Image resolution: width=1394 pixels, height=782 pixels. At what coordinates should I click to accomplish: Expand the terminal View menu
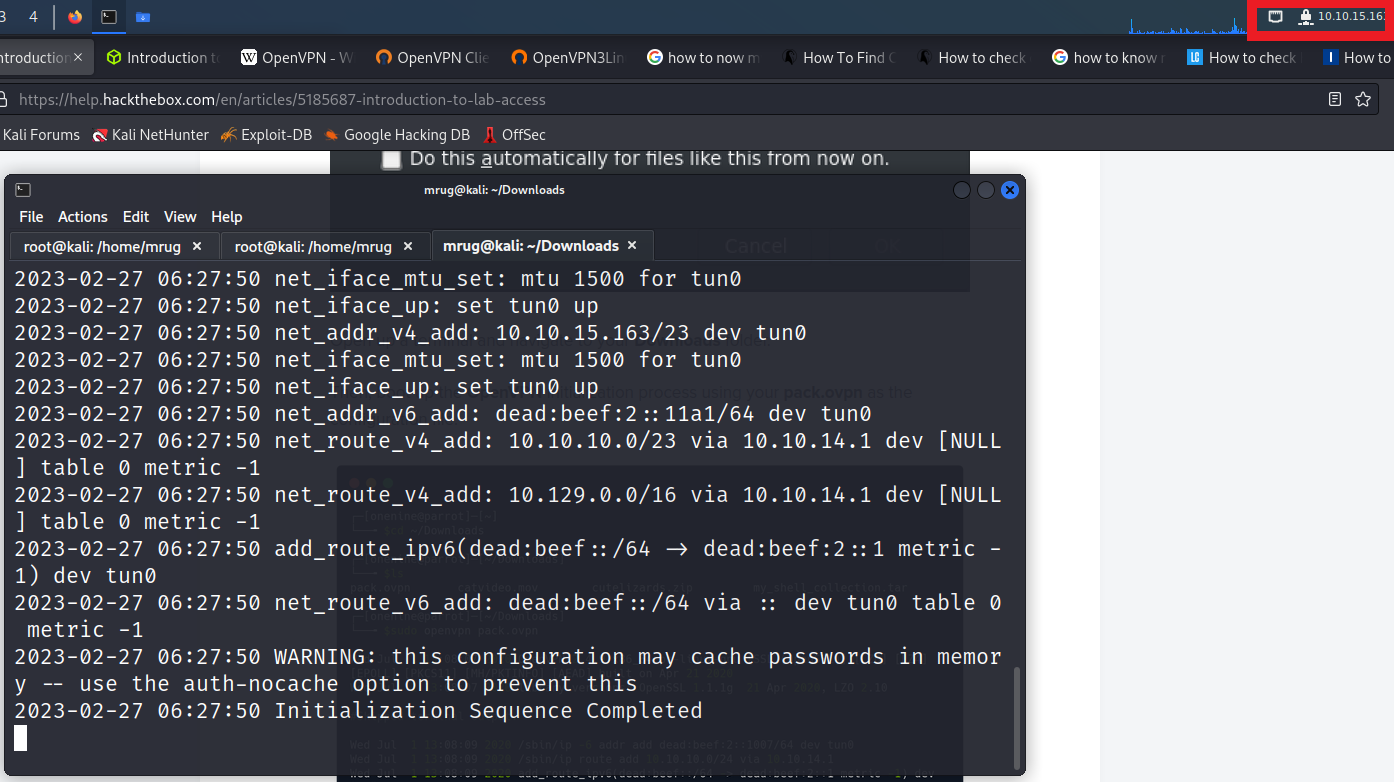coord(180,217)
